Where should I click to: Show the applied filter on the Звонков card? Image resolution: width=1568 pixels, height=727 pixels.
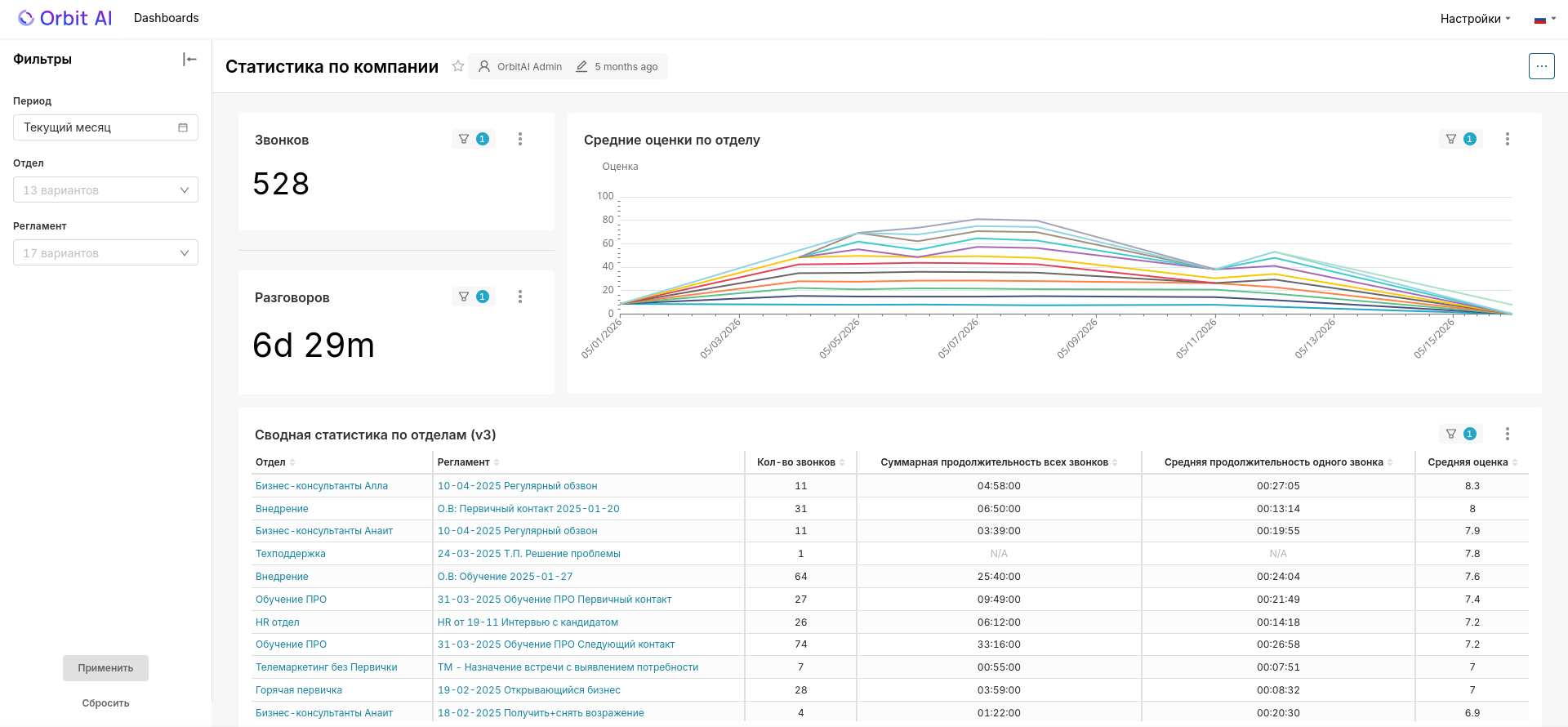474,139
